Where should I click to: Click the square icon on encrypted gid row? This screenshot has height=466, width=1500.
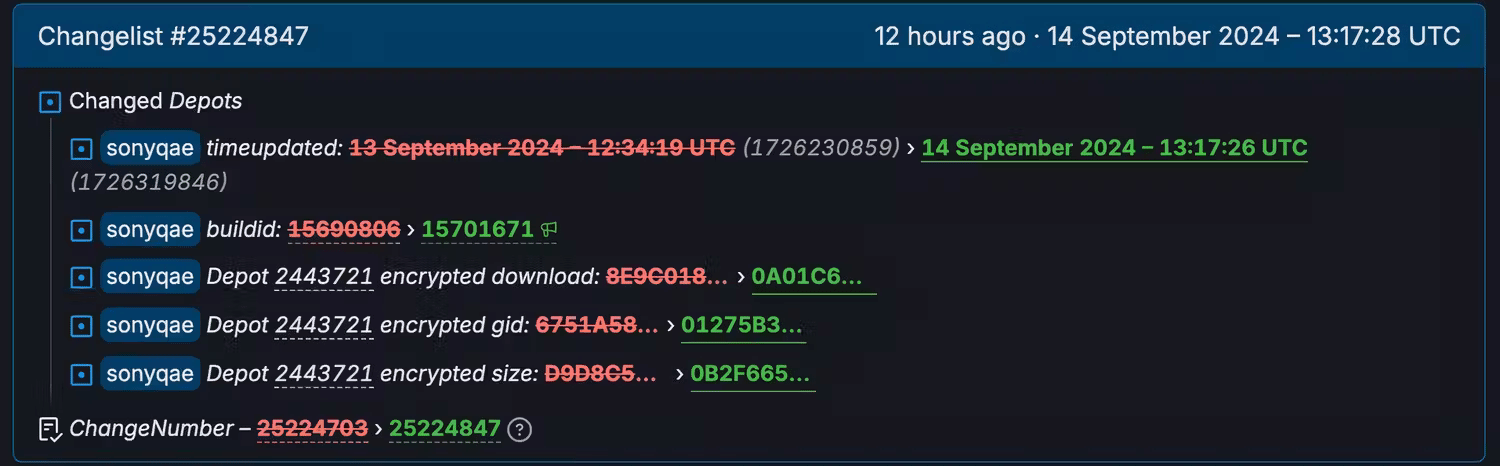[x=82, y=326]
